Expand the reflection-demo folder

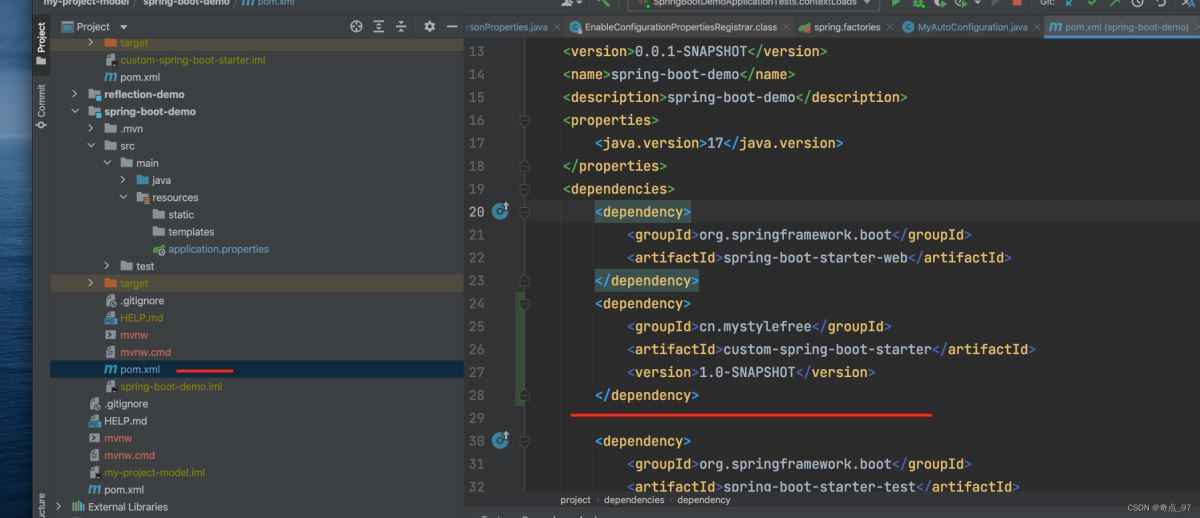tap(75, 94)
